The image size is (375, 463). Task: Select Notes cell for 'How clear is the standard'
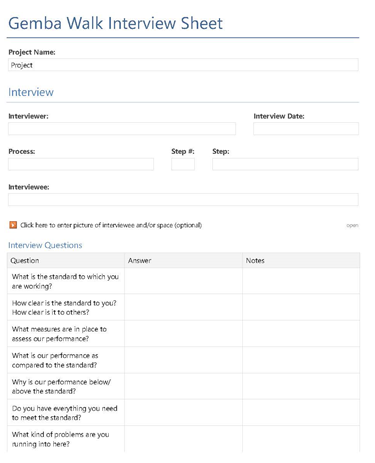301,307
